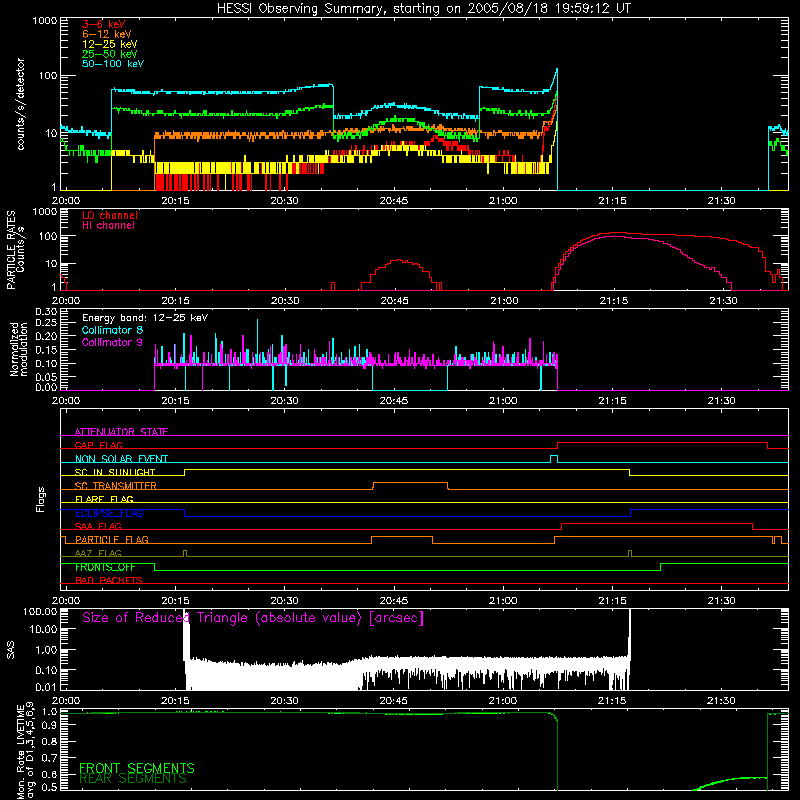Viewport: 800px width, 800px height.
Task: Select the LO channel legend label
Action: pos(110,215)
